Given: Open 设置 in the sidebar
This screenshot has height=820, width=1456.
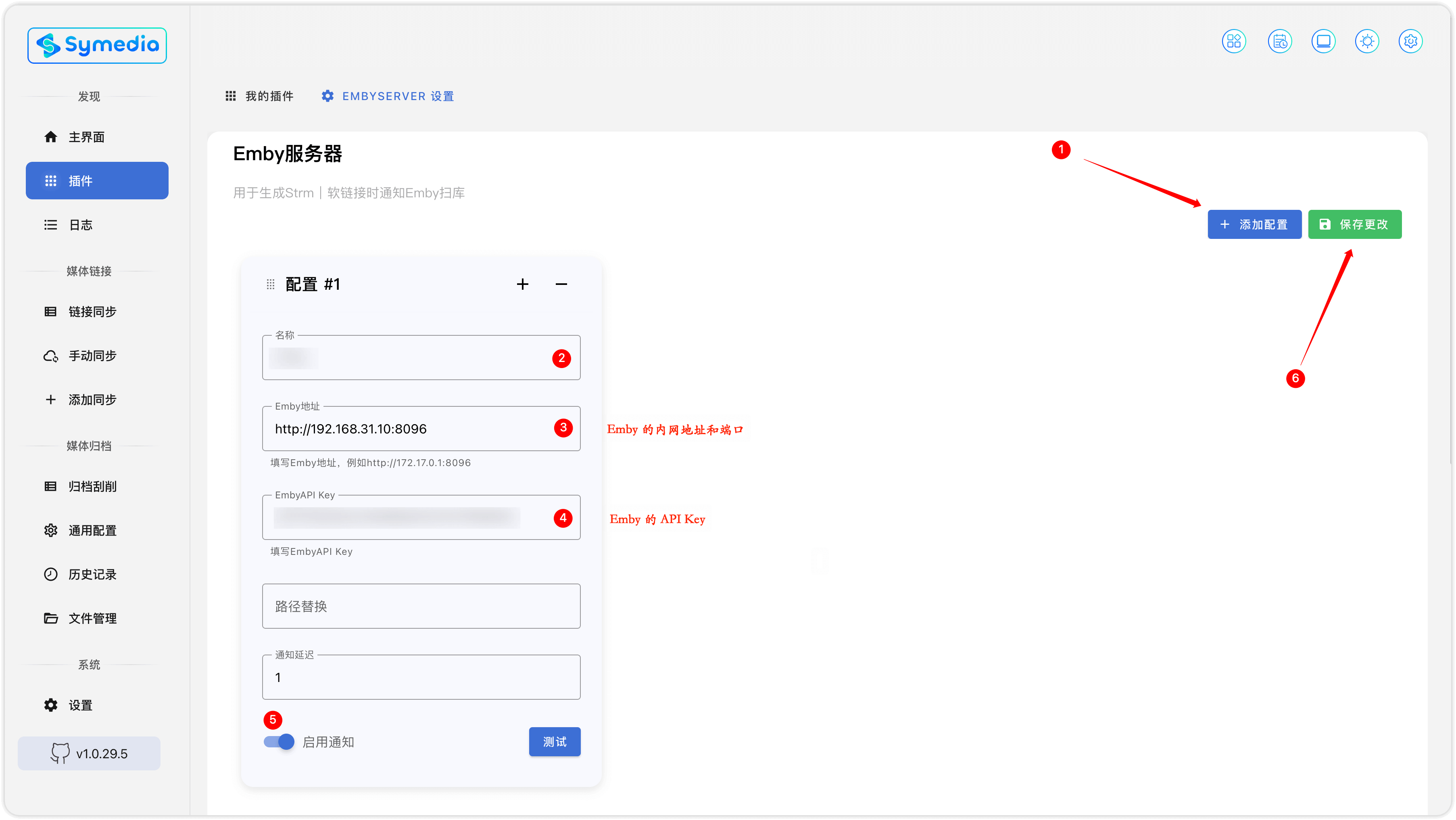Looking at the screenshot, I should pos(97,705).
